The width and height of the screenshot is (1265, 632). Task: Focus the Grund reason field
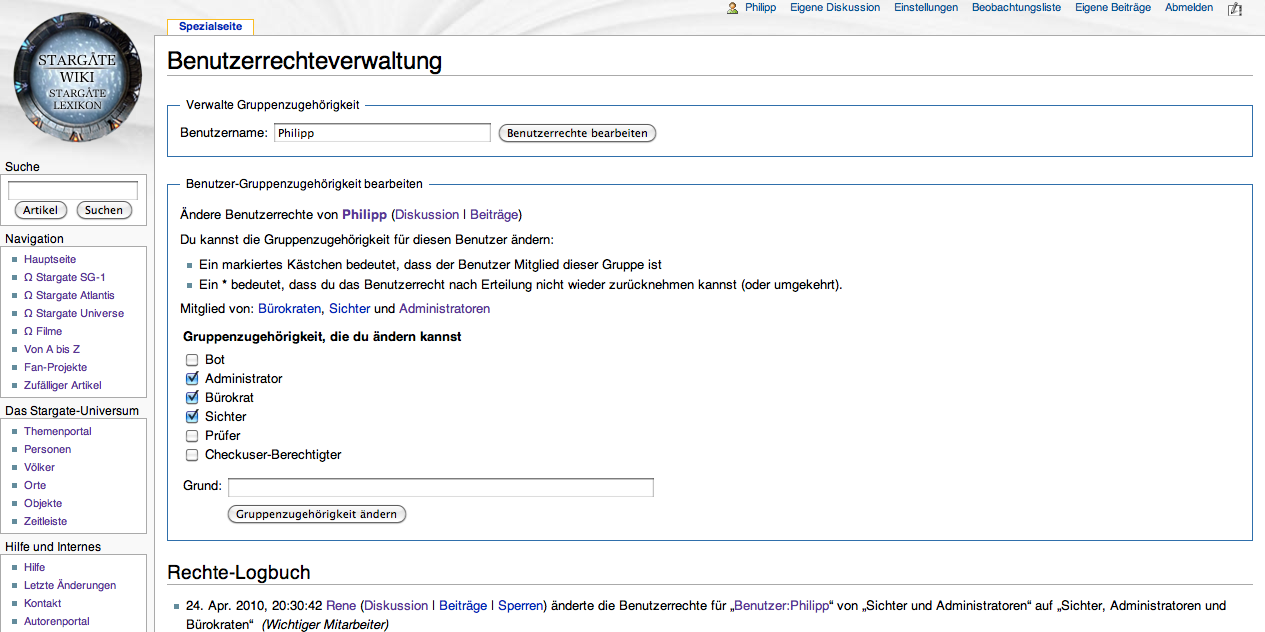[x=440, y=487]
